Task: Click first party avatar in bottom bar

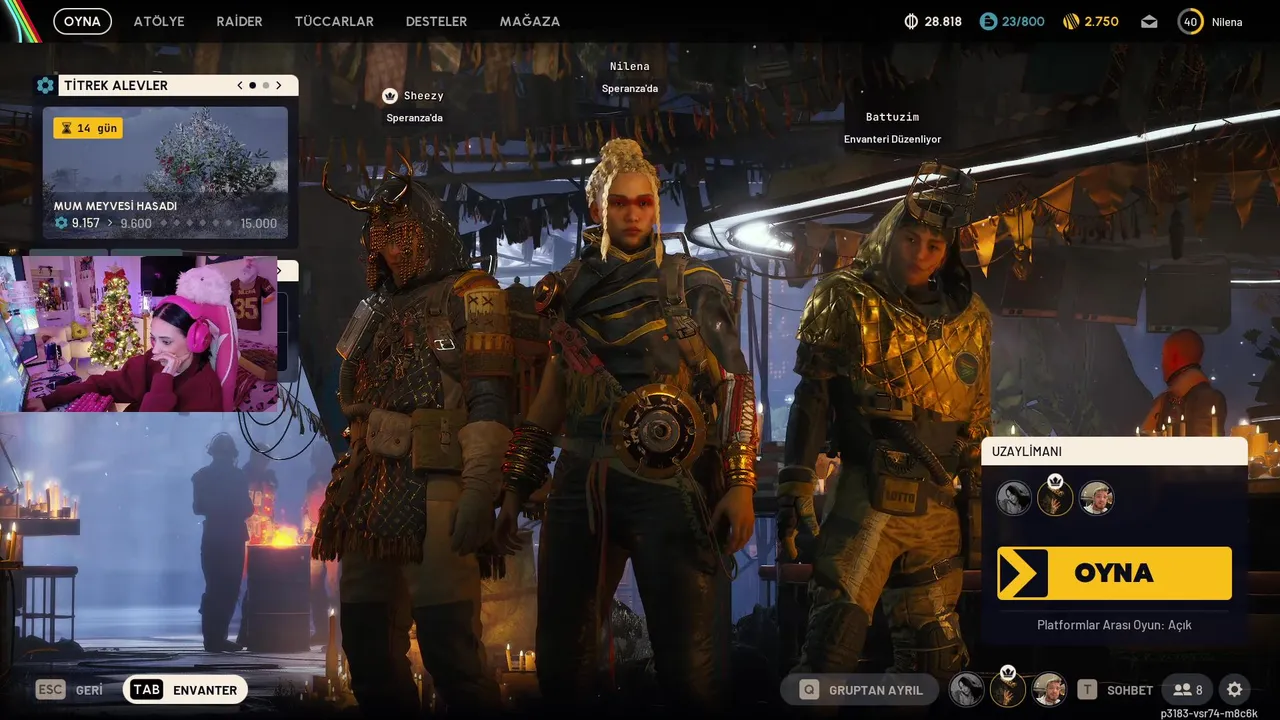Action: point(967,690)
